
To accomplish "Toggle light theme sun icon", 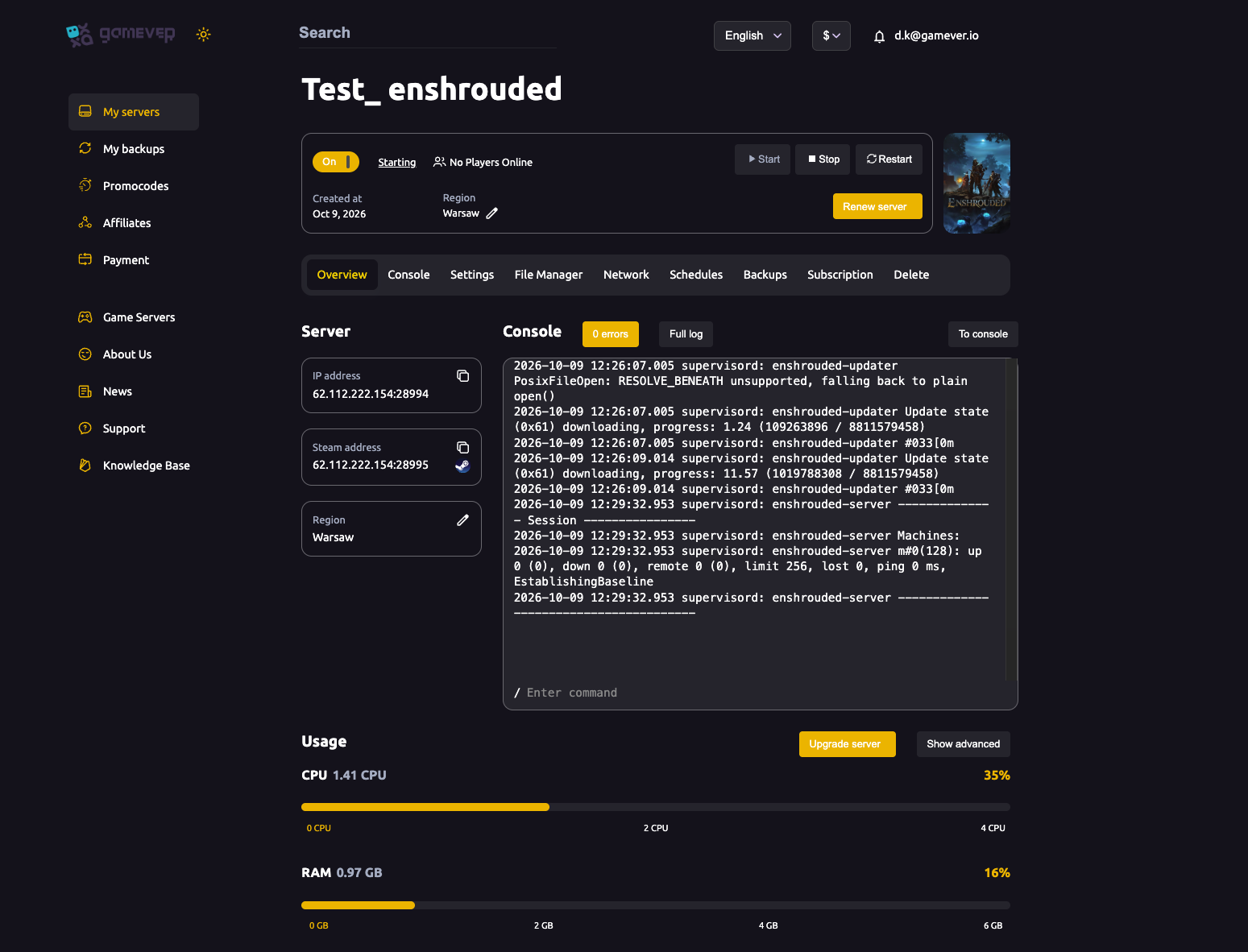I will point(204,35).
